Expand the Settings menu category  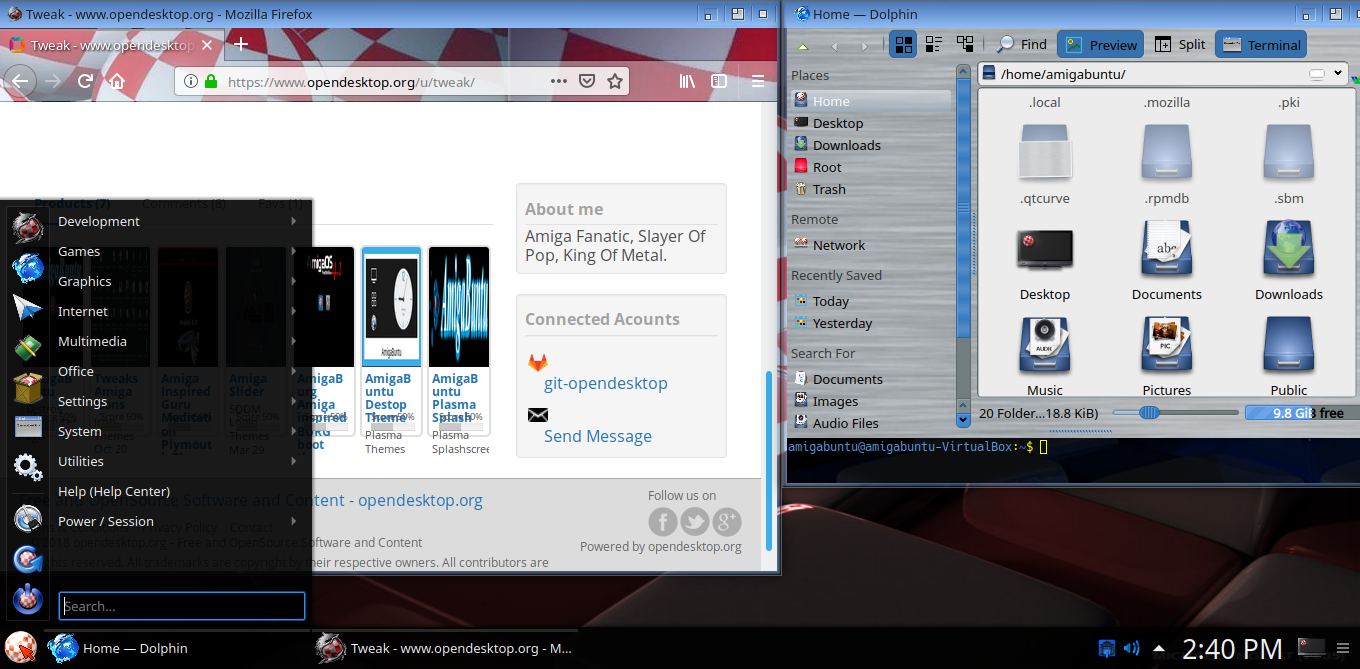[x=180, y=401]
